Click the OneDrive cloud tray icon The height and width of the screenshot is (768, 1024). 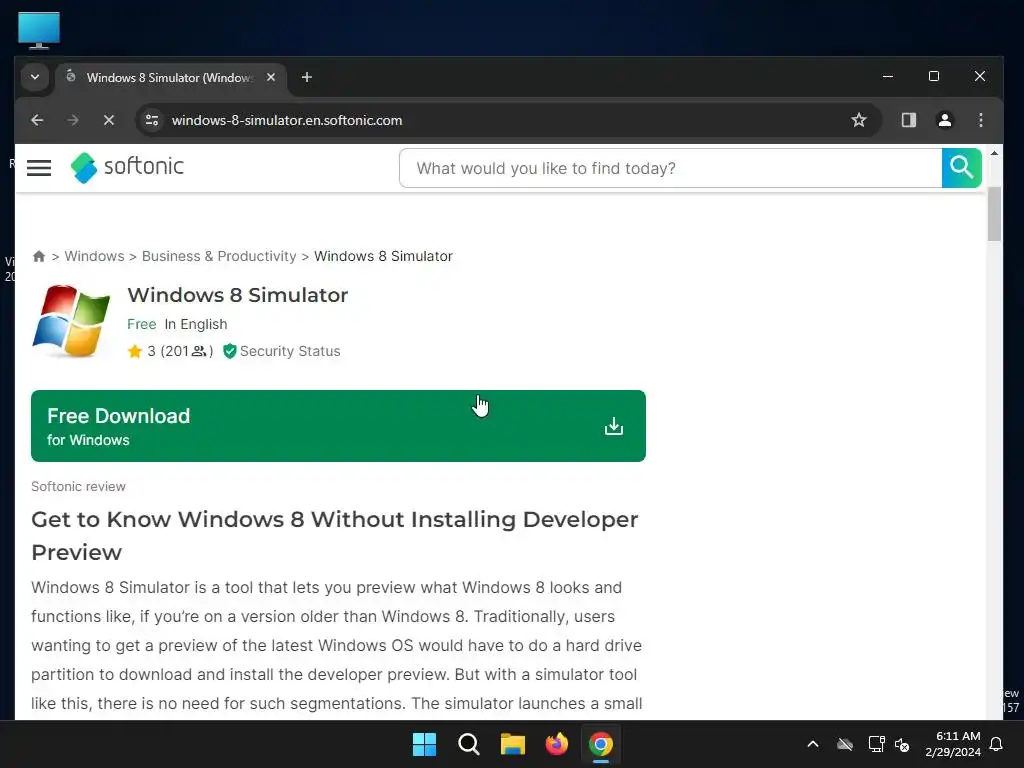coord(844,744)
